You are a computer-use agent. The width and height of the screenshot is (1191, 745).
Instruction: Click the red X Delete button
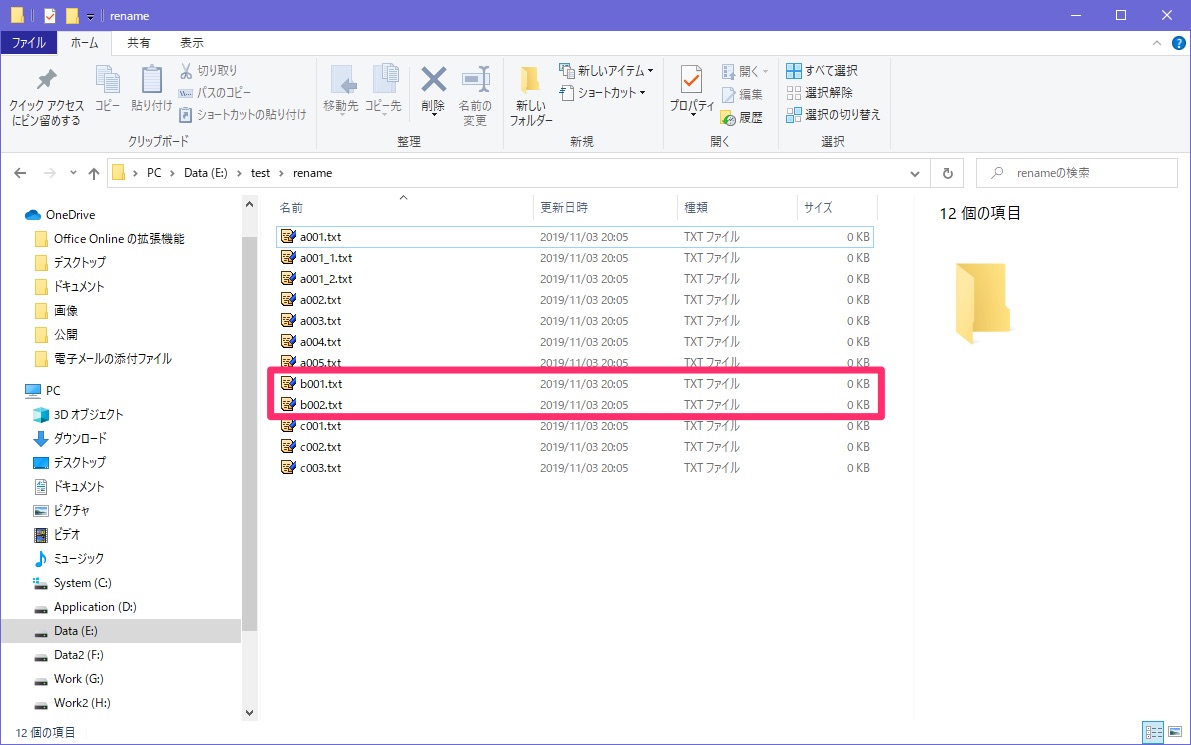[434, 90]
